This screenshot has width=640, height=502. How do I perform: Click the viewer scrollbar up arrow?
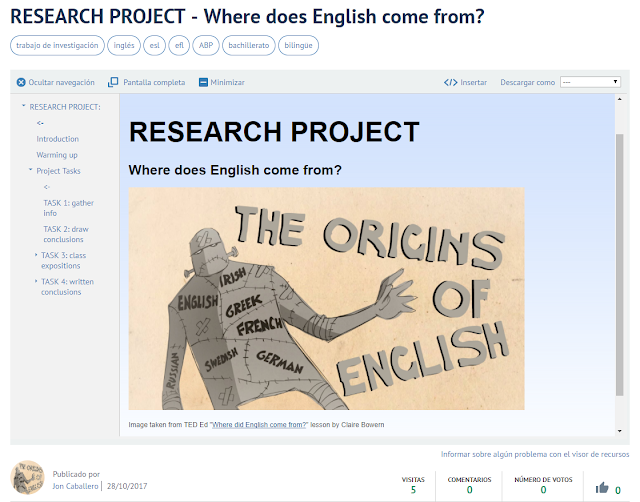(x=620, y=99)
